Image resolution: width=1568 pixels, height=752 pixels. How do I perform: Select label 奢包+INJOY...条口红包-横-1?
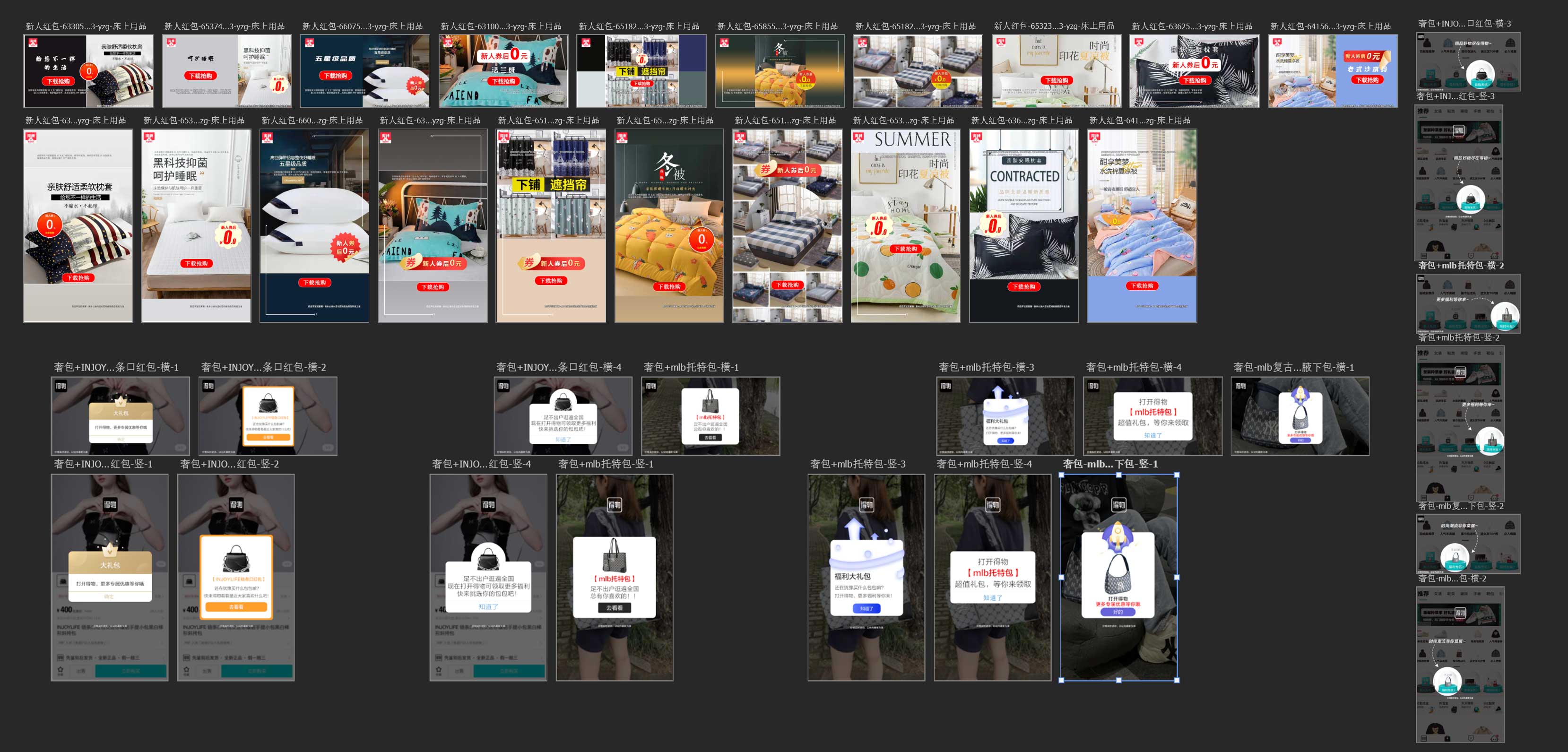[x=116, y=367]
